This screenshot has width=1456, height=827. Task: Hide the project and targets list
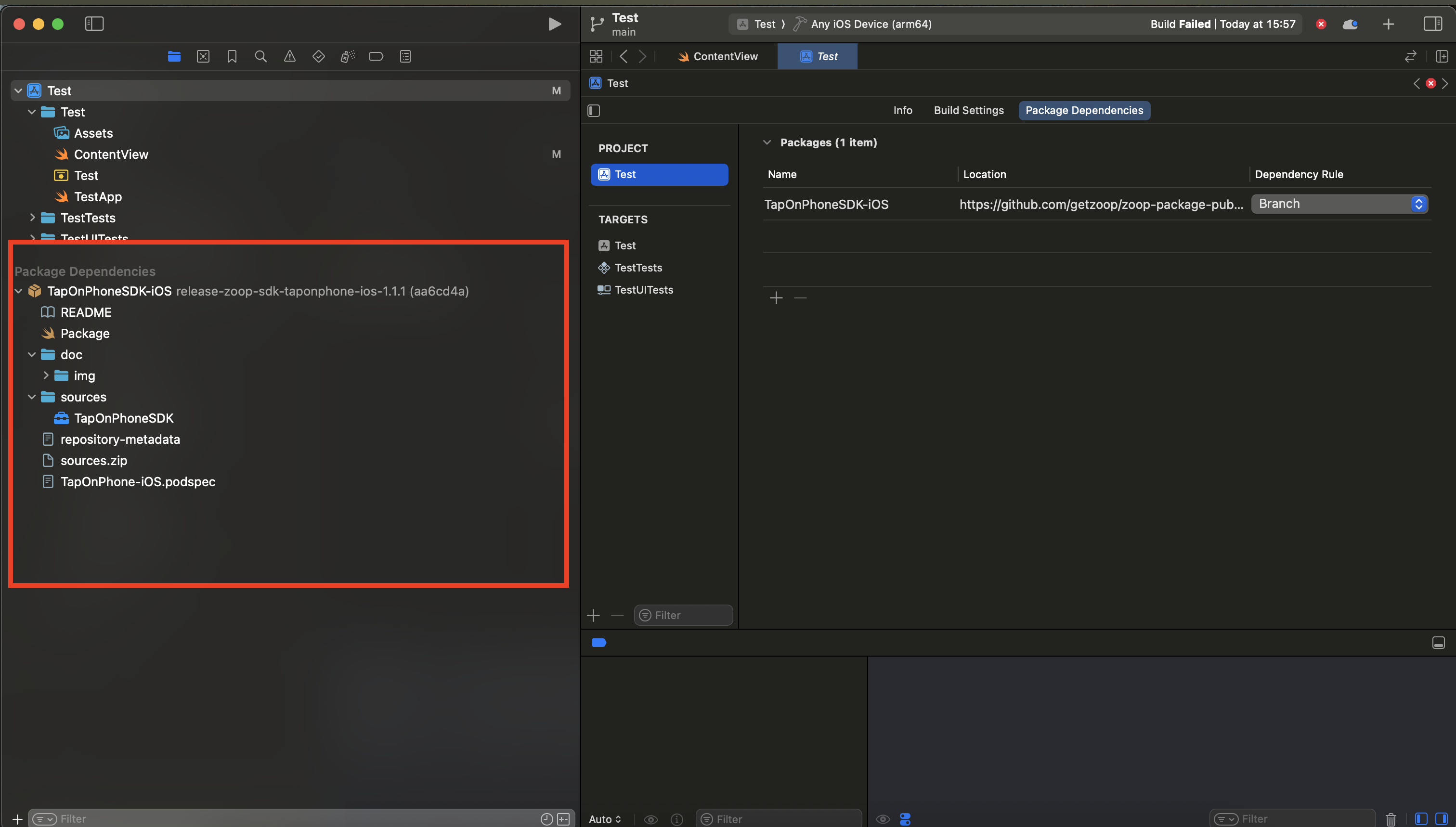pos(594,111)
